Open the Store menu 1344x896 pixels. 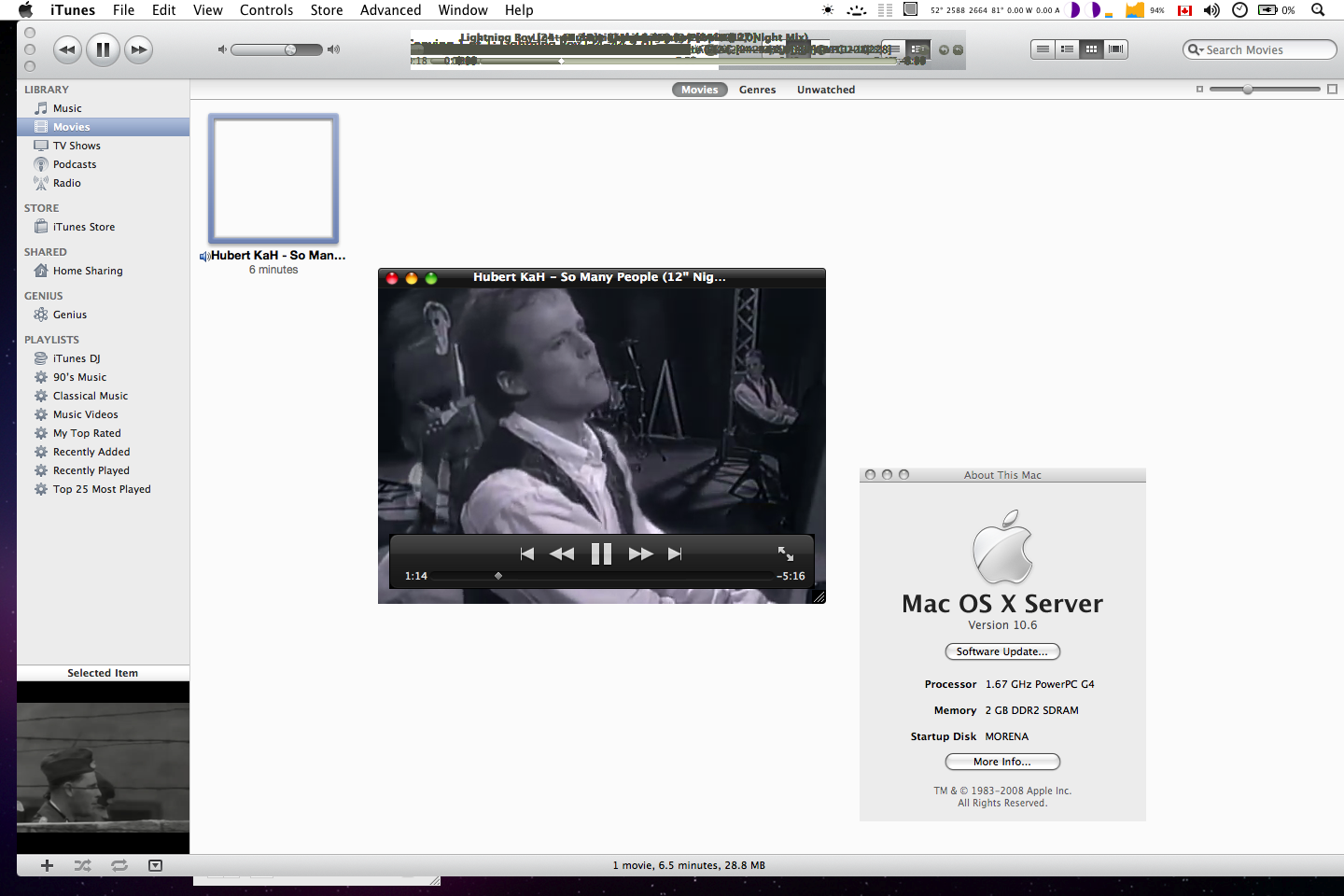327,10
